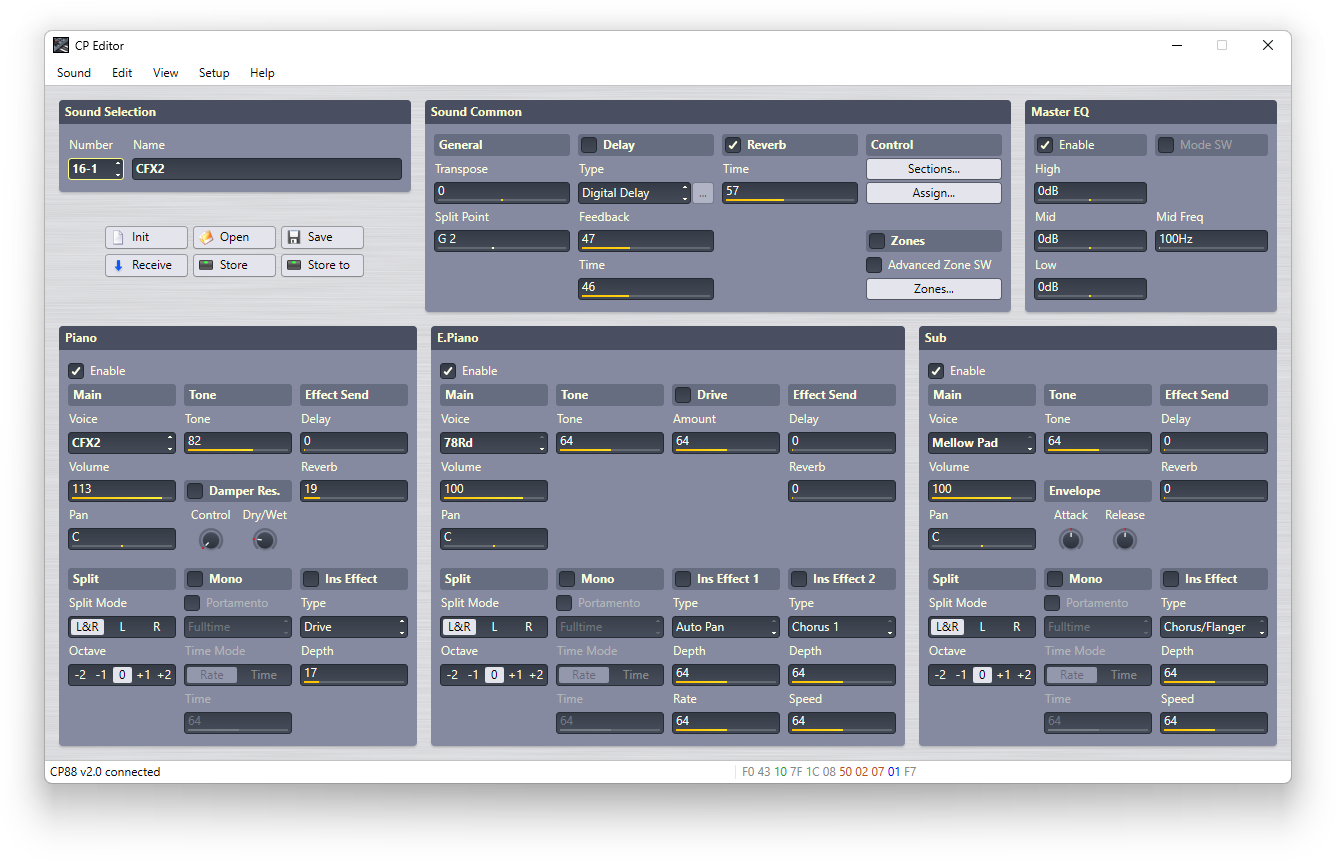The width and height of the screenshot is (1336, 860).
Task: Click the Sub Envelope Attack knob
Action: tap(1070, 540)
